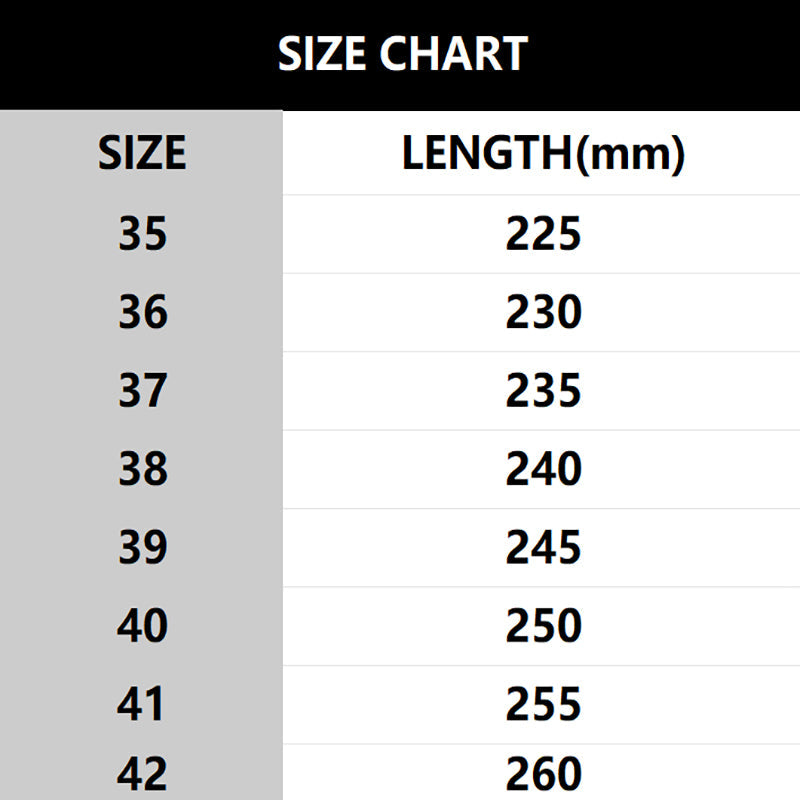Pick the 260 length value
Screen dimensions: 800x800
click(543, 775)
